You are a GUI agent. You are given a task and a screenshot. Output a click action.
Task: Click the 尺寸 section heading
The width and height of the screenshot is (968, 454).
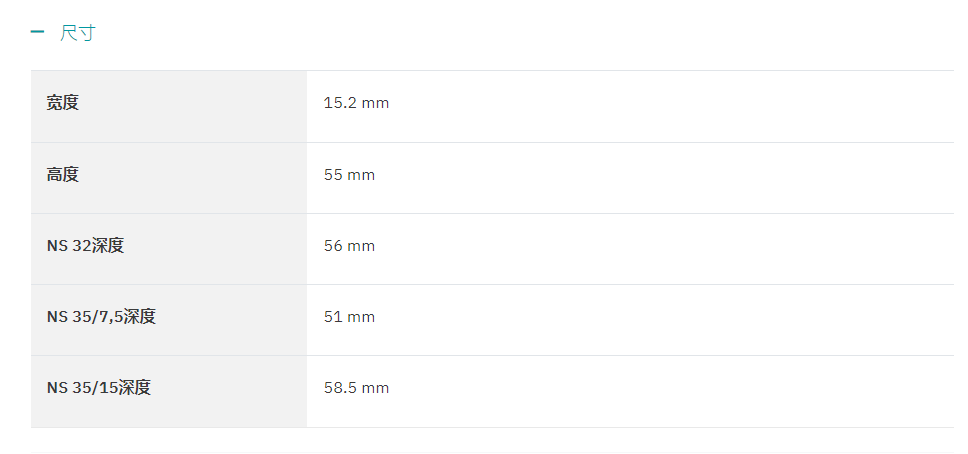coord(78,33)
